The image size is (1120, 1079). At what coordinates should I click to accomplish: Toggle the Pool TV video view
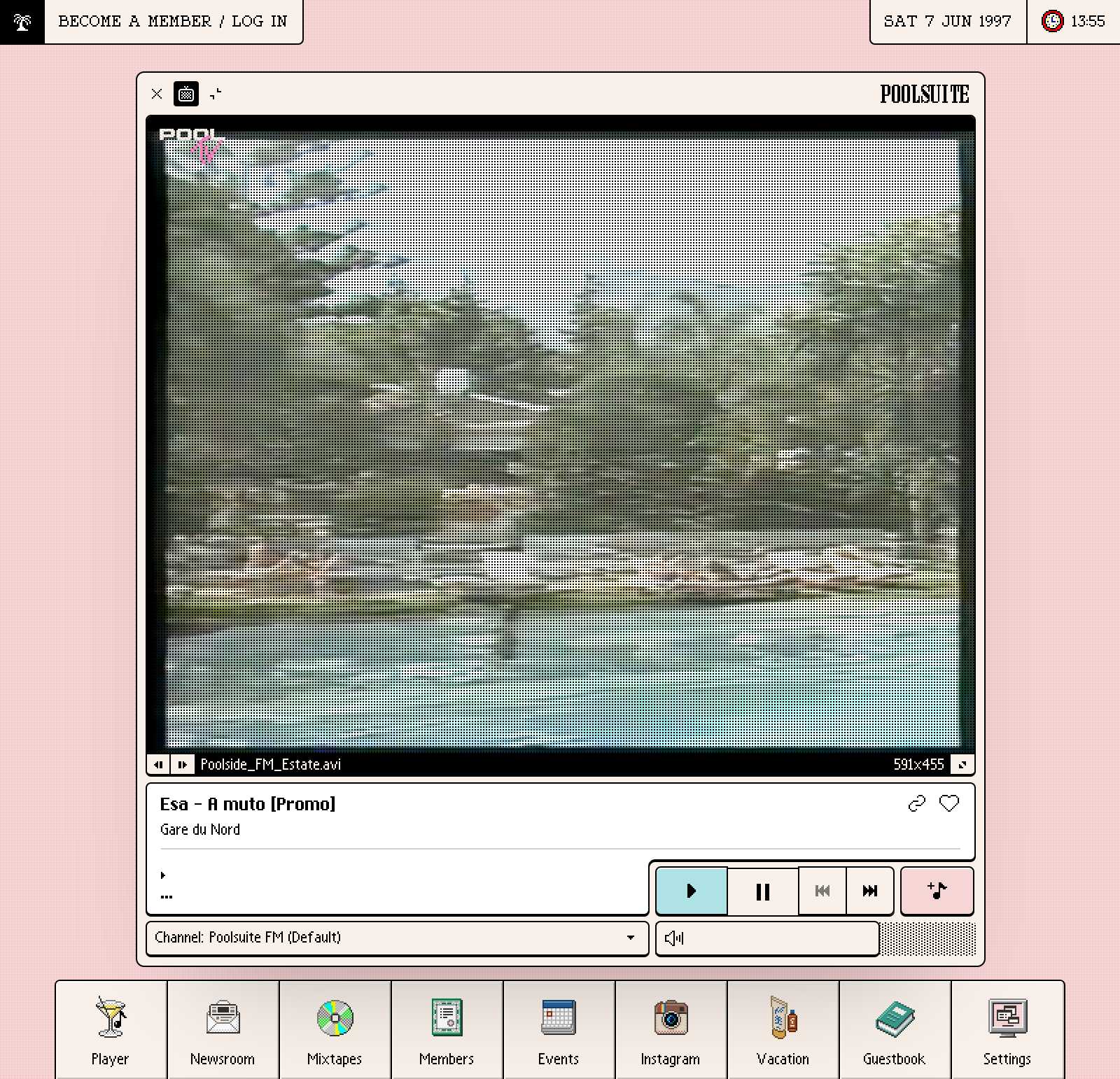(x=186, y=94)
